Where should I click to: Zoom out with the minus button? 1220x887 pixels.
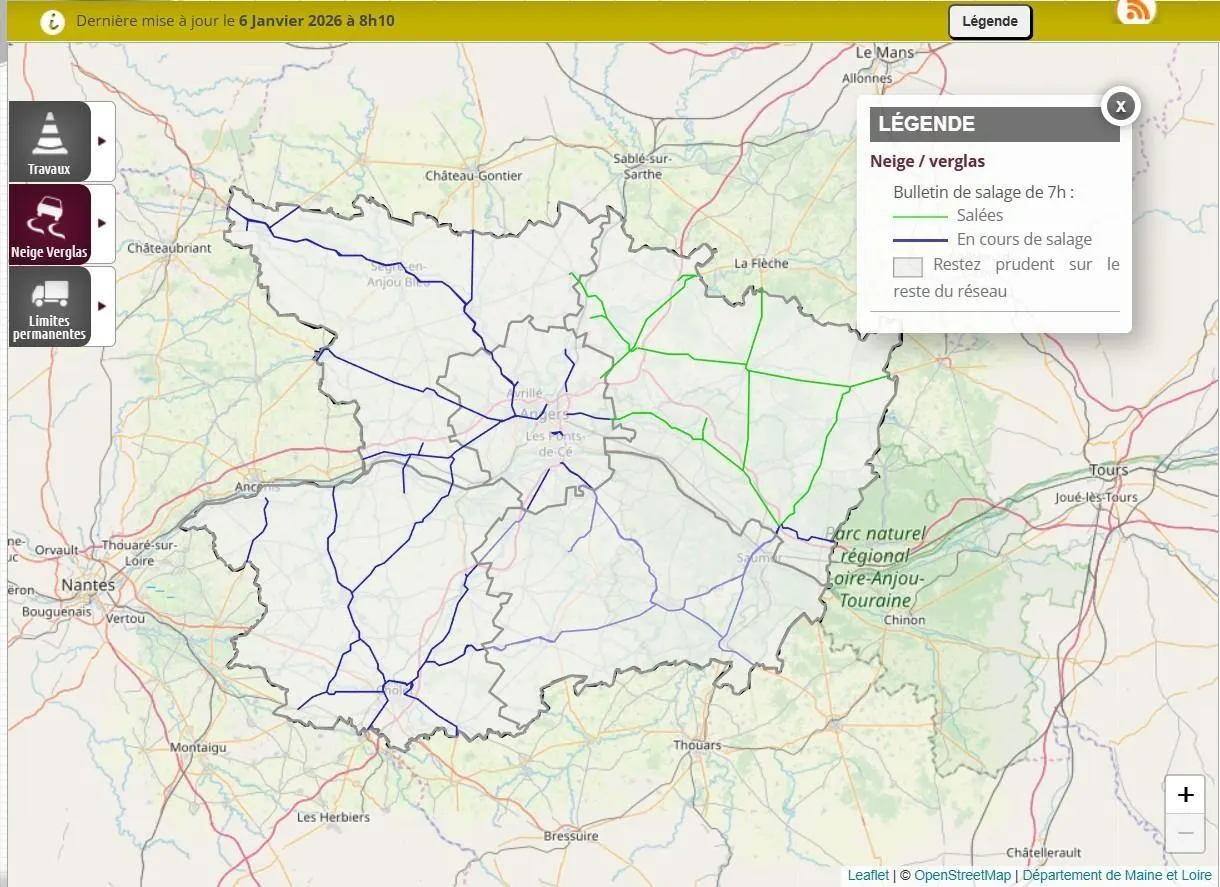[x=1185, y=833]
